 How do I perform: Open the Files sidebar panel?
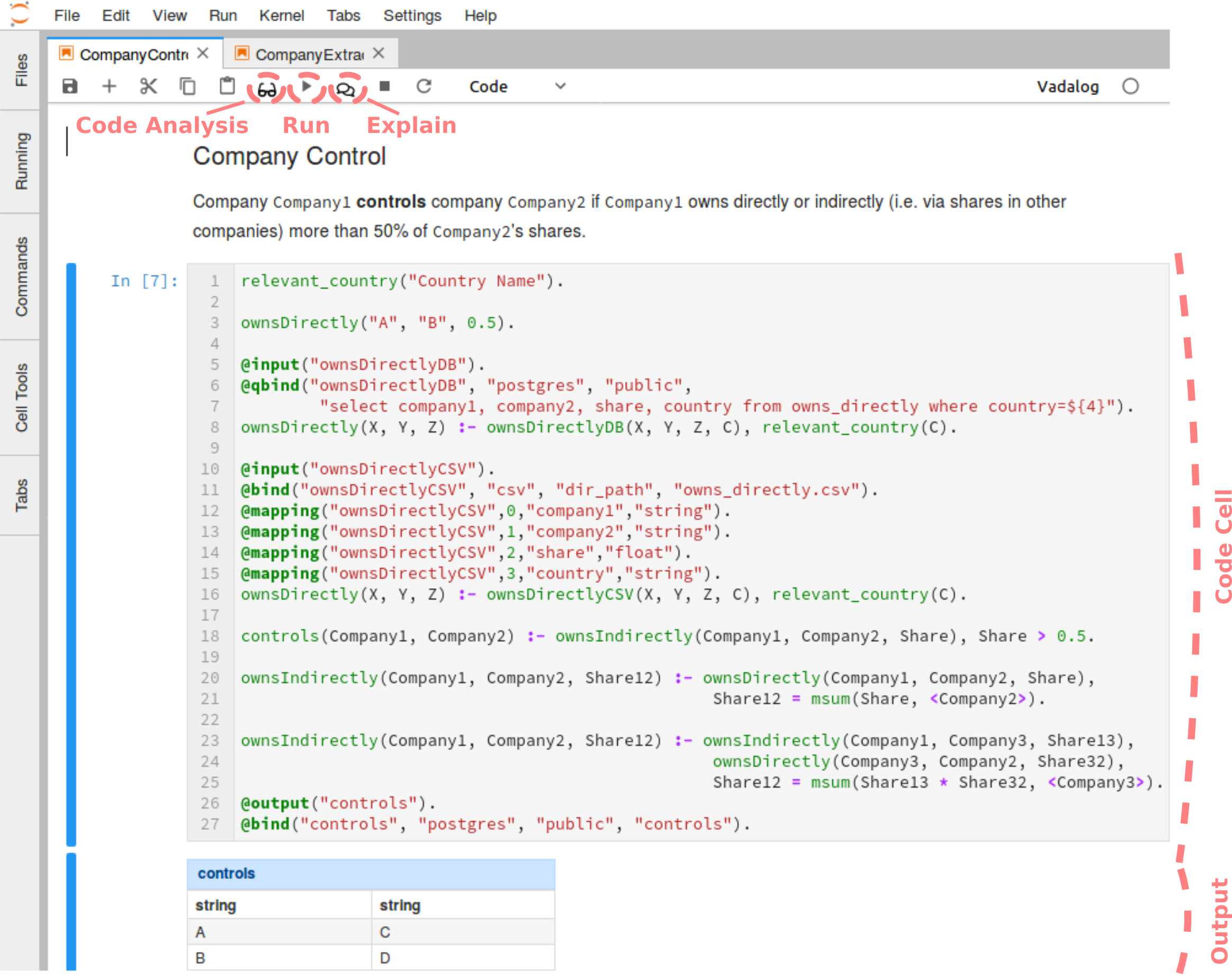[x=21, y=70]
